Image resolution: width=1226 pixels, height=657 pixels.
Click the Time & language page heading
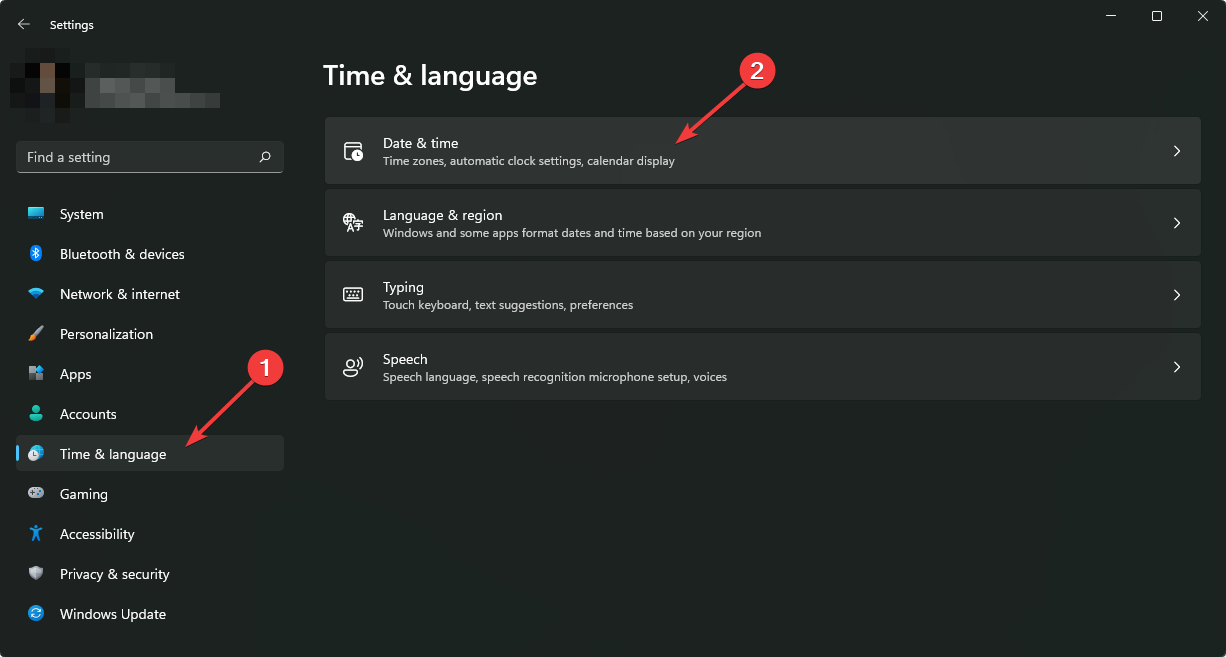click(430, 76)
